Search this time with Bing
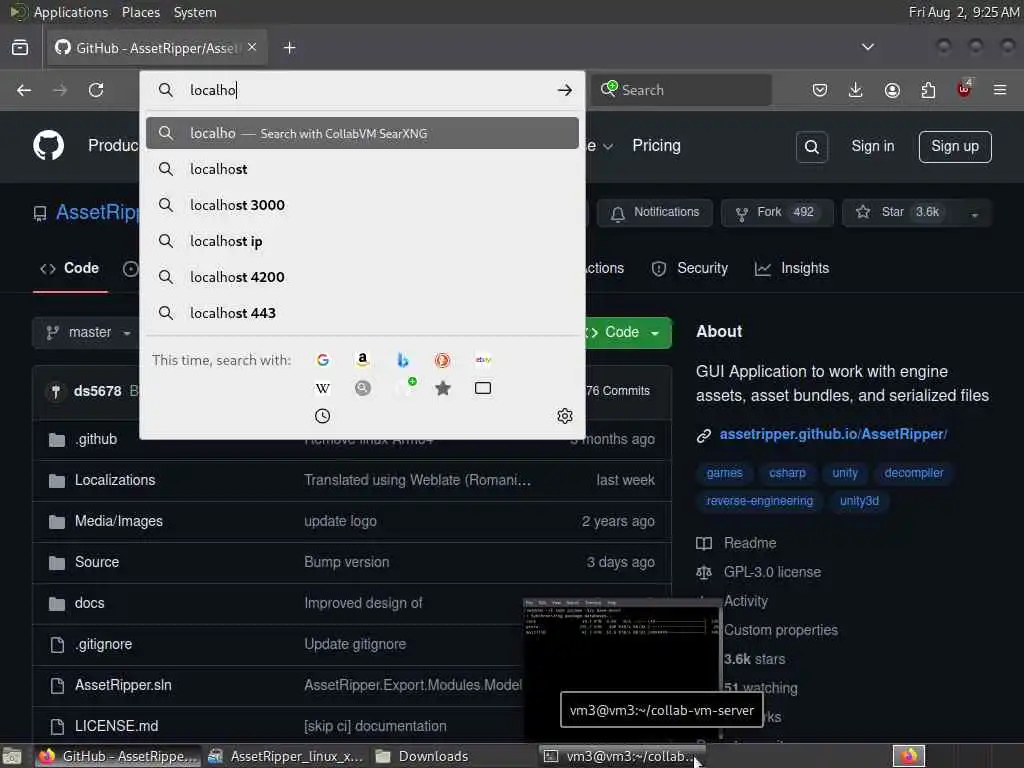 coord(402,360)
